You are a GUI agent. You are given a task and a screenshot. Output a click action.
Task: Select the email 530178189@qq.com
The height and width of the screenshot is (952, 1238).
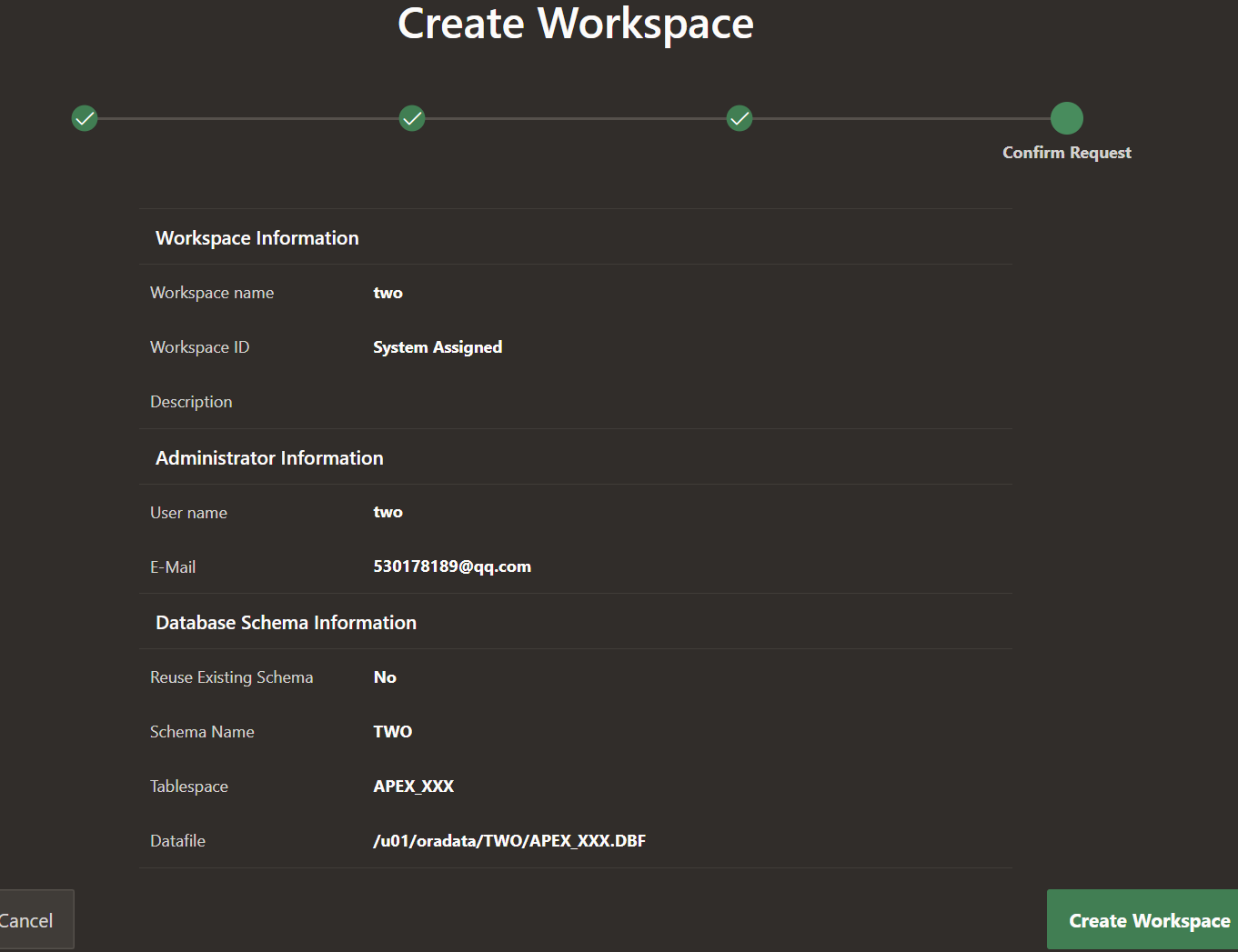point(452,566)
